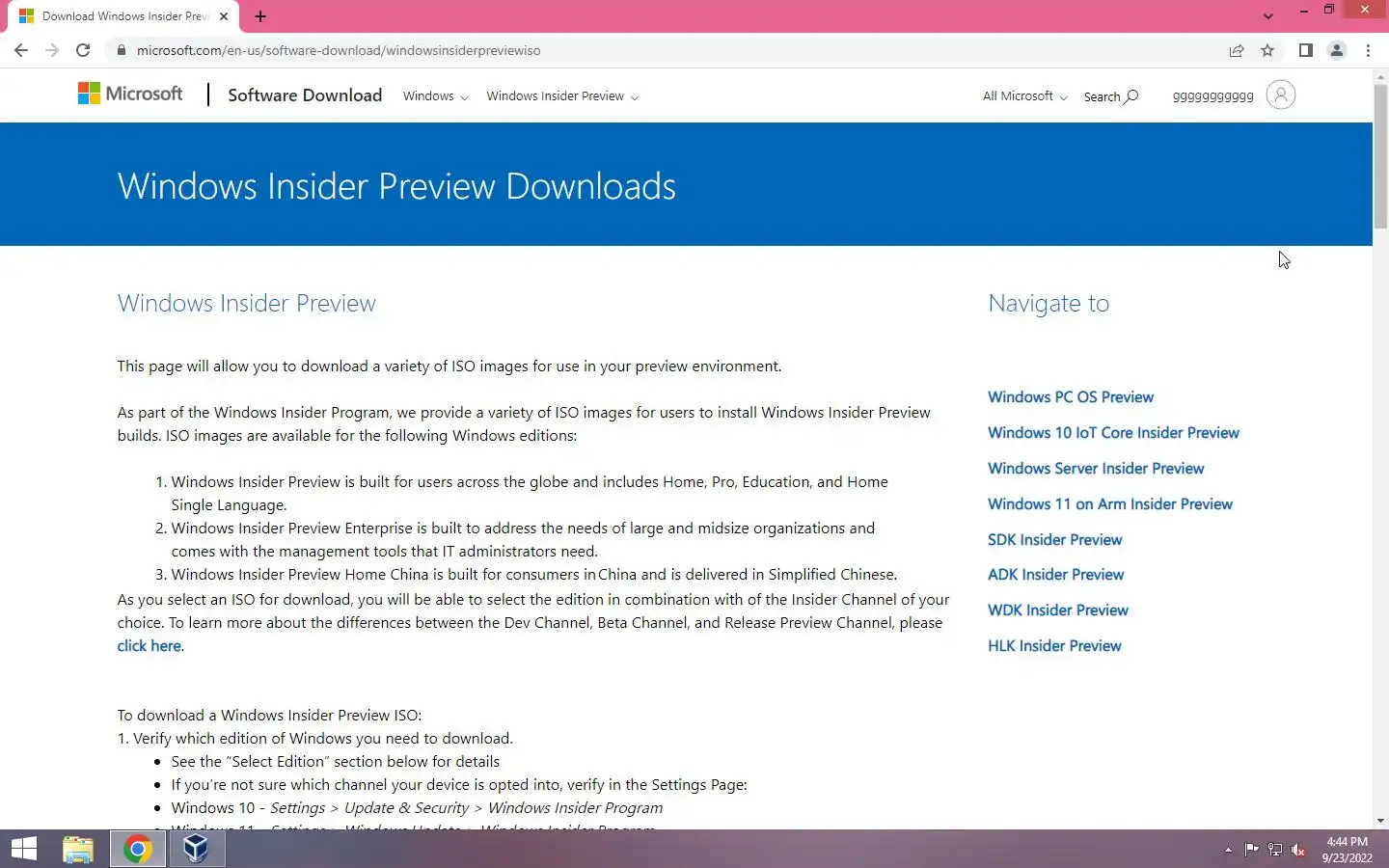This screenshot has width=1389, height=868.
Task: Click scrollbar down arrow
Action: pos(1380,821)
